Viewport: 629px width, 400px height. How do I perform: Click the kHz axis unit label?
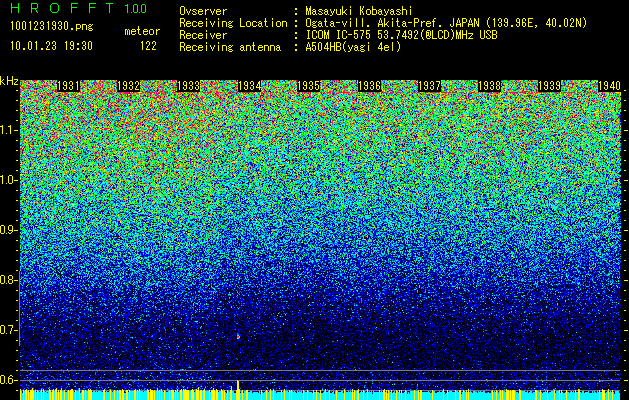click(x=9, y=81)
